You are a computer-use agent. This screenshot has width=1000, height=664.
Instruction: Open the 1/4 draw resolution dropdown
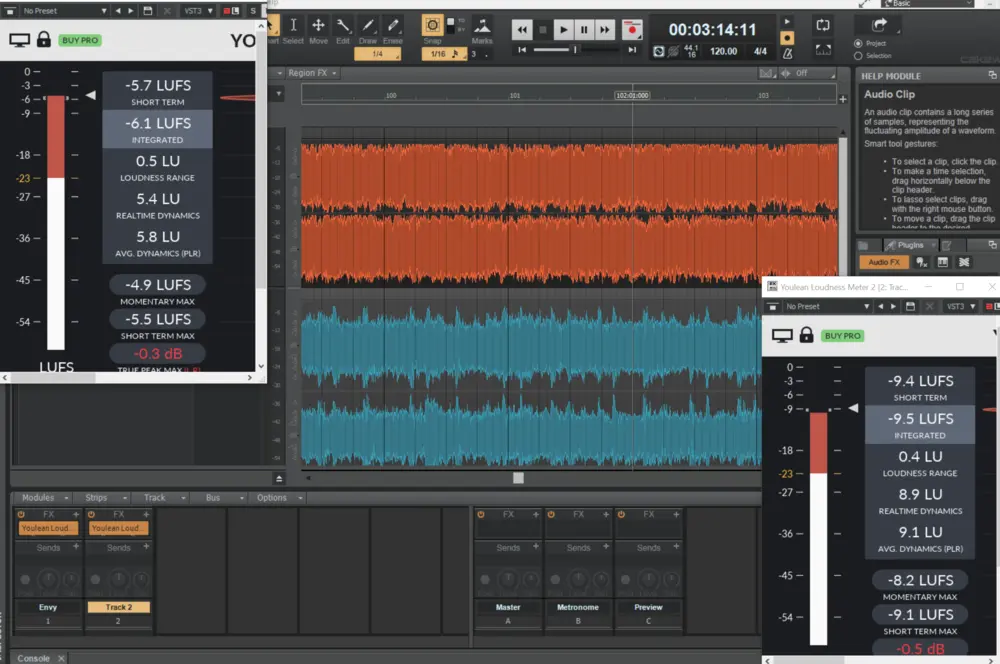tap(378, 54)
